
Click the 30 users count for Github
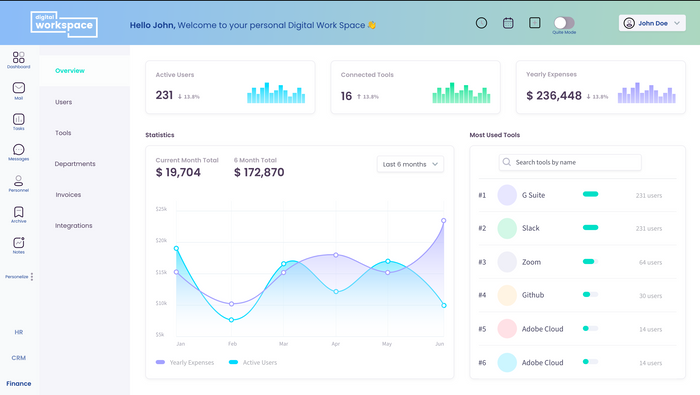click(650, 296)
